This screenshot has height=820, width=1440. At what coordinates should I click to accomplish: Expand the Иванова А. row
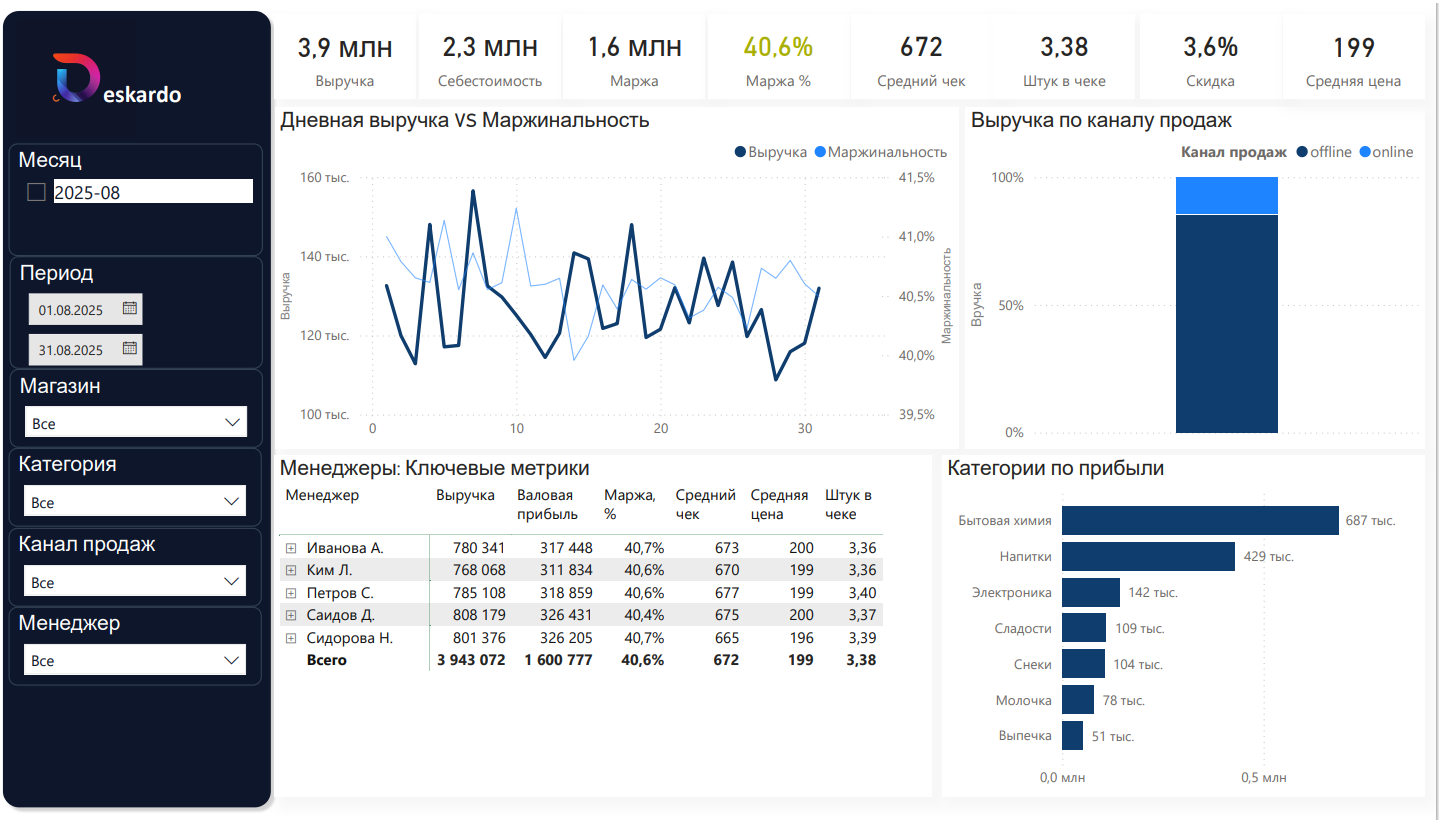pos(291,548)
